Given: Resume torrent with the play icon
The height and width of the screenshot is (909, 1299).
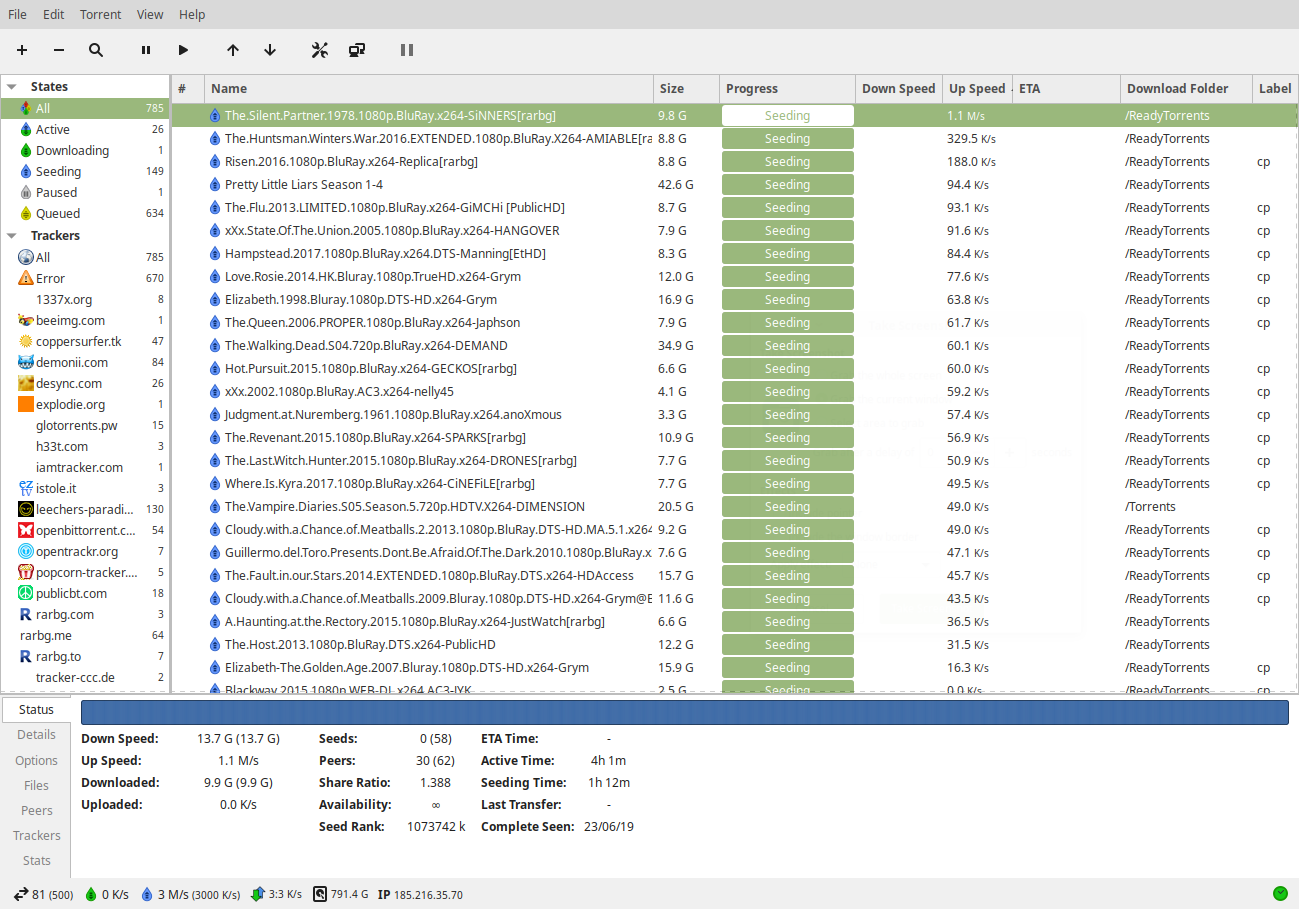Looking at the screenshot, I should 183,50.
